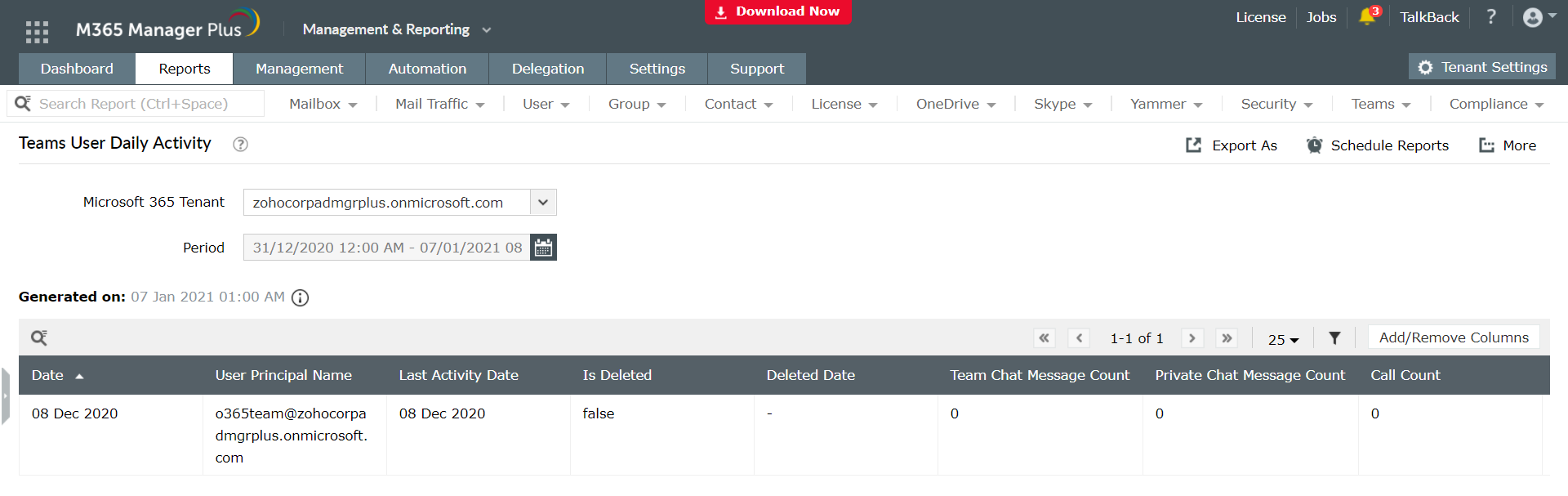Open Microsoft 365 Tenant dropdown arrow

click(543, 202)
